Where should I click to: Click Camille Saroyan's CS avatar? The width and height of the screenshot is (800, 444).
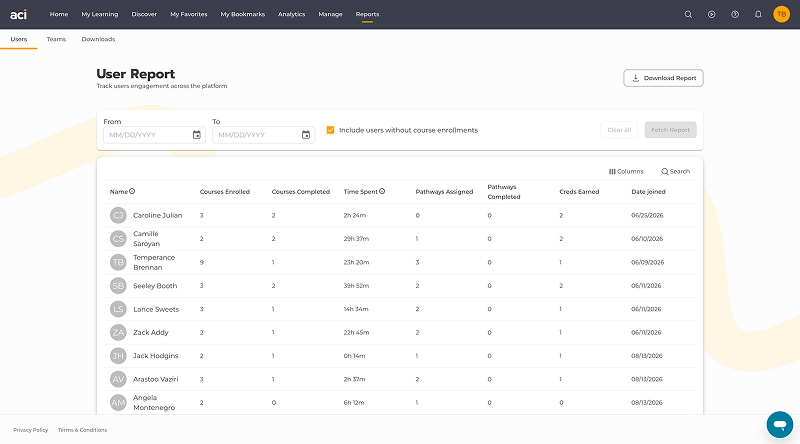coord(118,238)
